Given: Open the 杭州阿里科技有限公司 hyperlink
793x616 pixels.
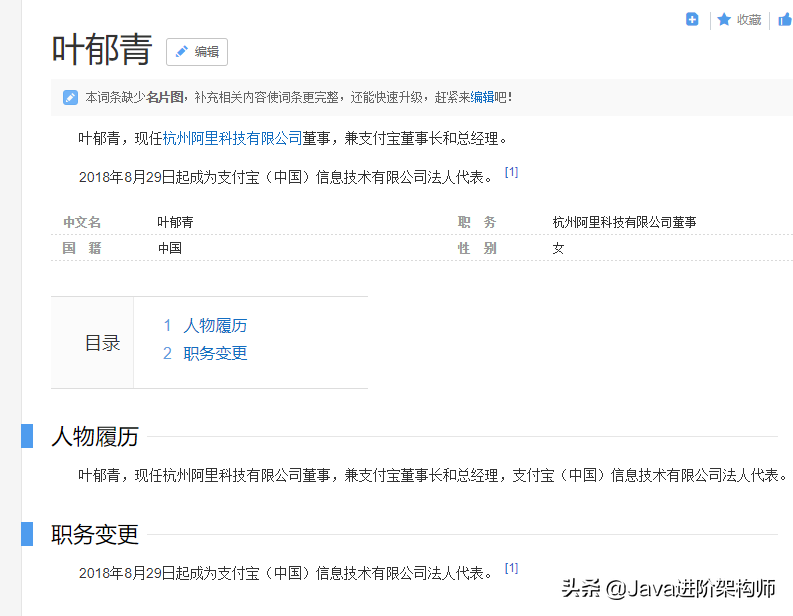Looking at the screenshot, I should click(x=232, y=138).
